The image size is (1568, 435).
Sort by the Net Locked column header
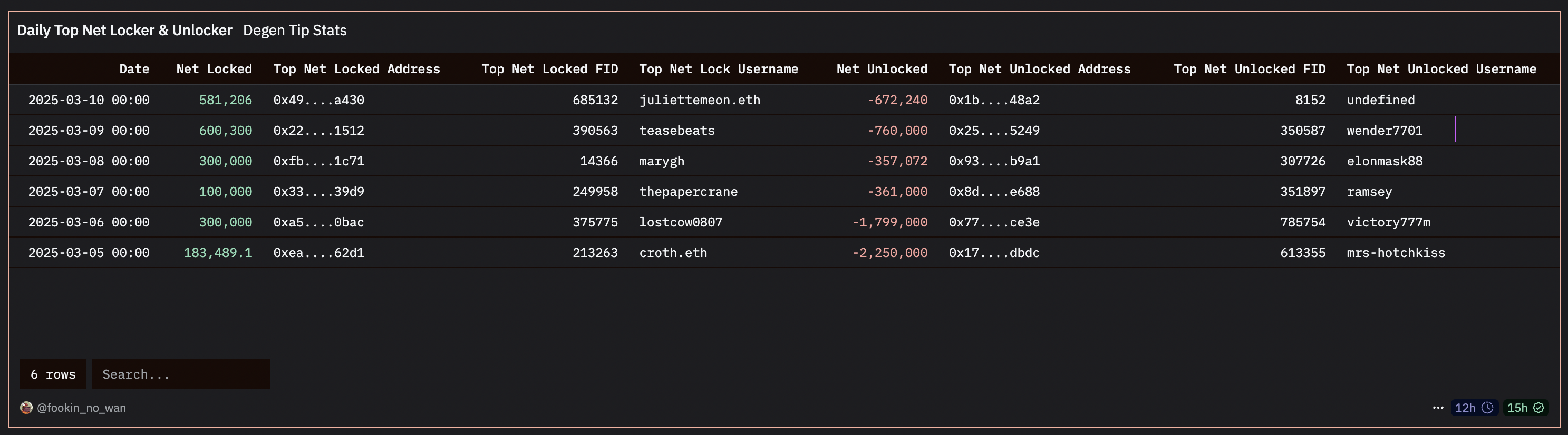click(214, 69)
